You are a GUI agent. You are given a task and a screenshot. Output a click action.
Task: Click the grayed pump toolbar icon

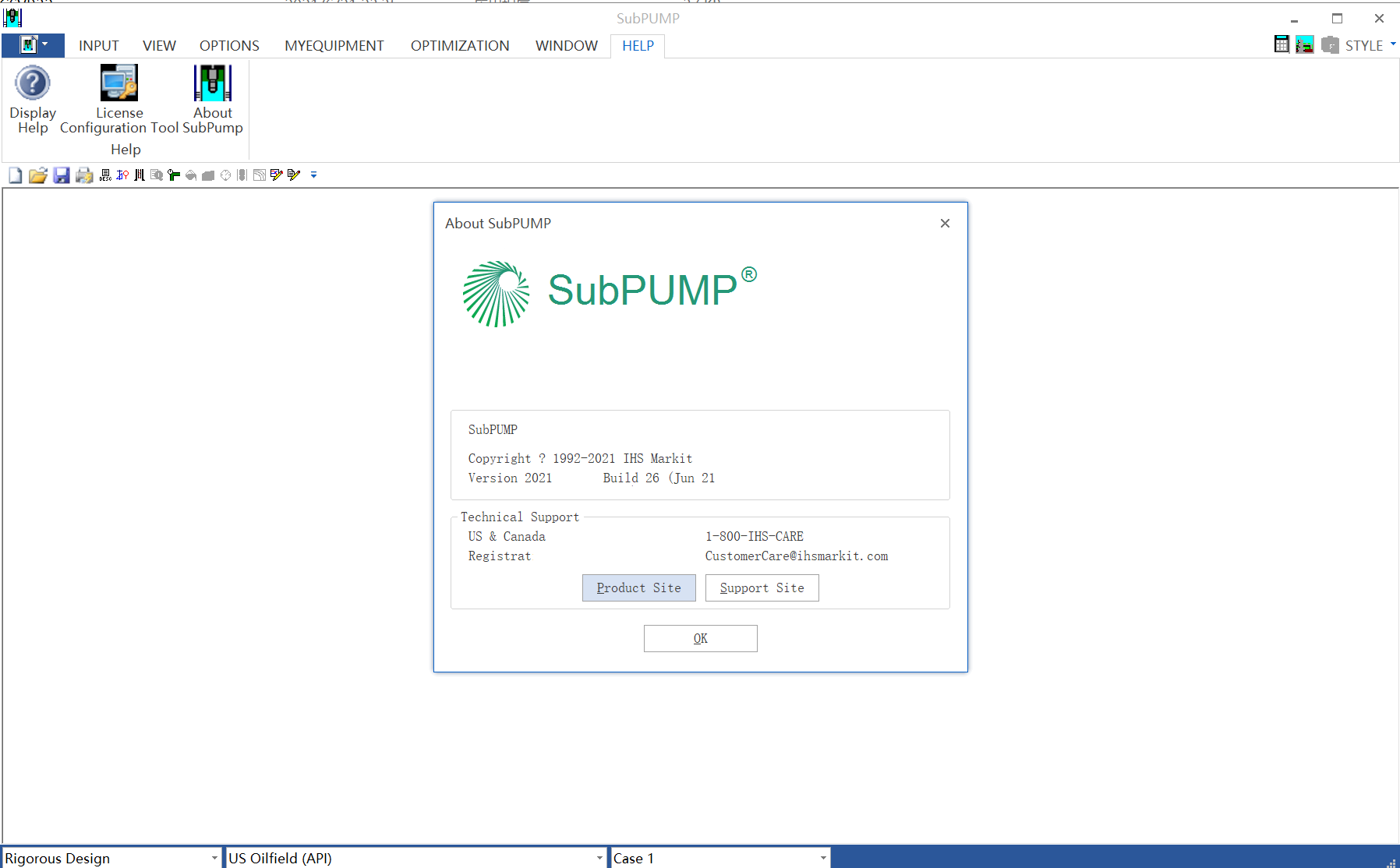[242, 175]
